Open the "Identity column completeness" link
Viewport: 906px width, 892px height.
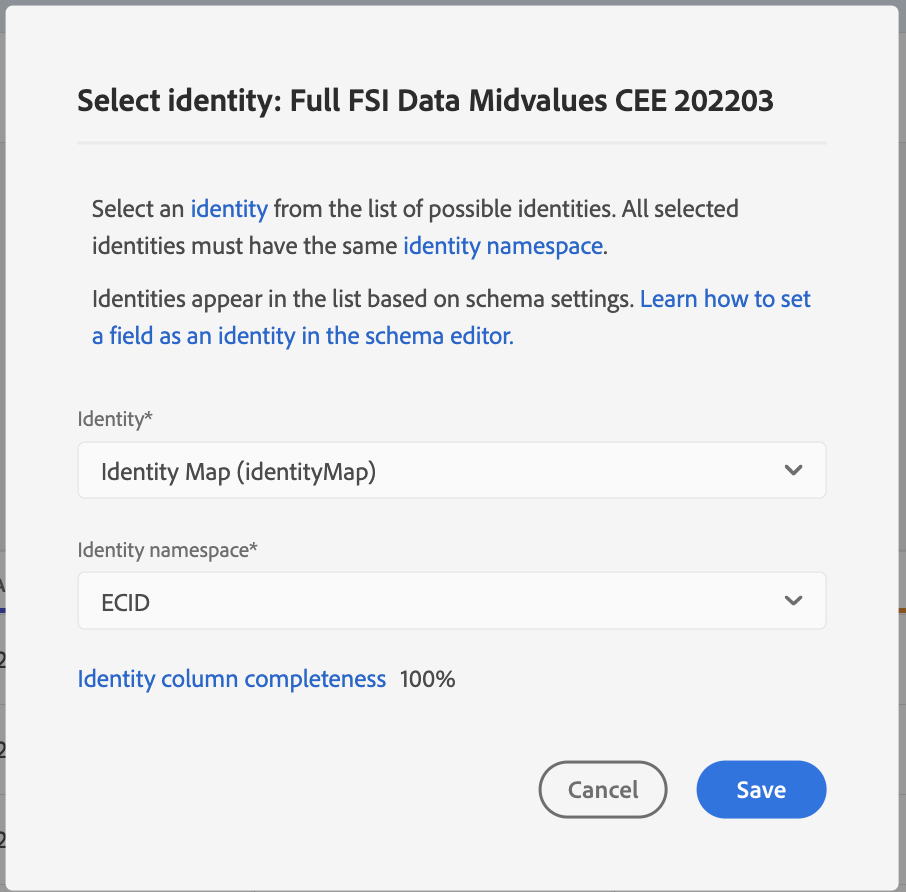232,679
